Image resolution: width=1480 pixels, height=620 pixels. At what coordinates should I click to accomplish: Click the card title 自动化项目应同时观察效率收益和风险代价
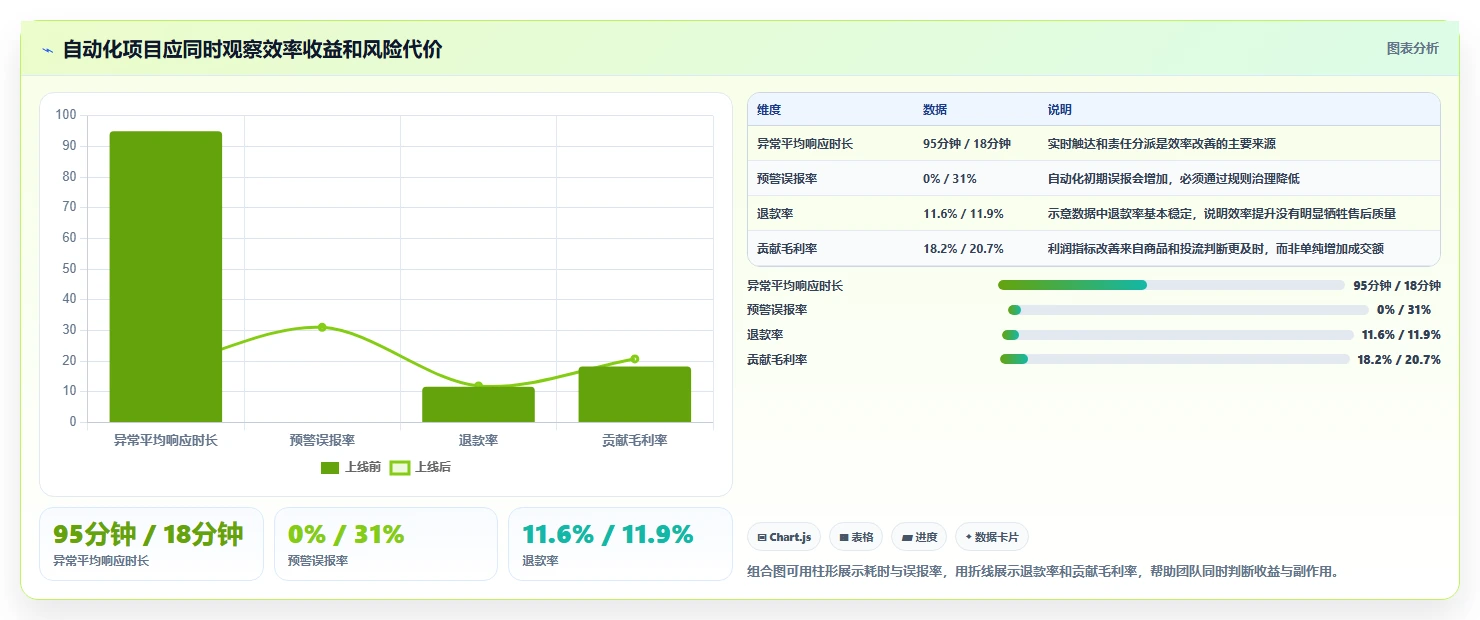(x=252, y=49)
